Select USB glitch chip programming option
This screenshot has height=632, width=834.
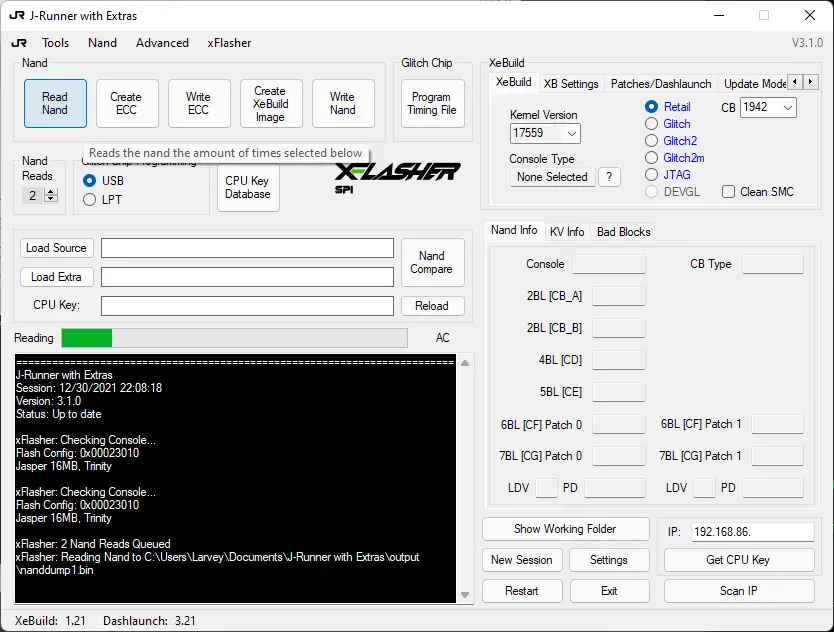tap(103, 181)
